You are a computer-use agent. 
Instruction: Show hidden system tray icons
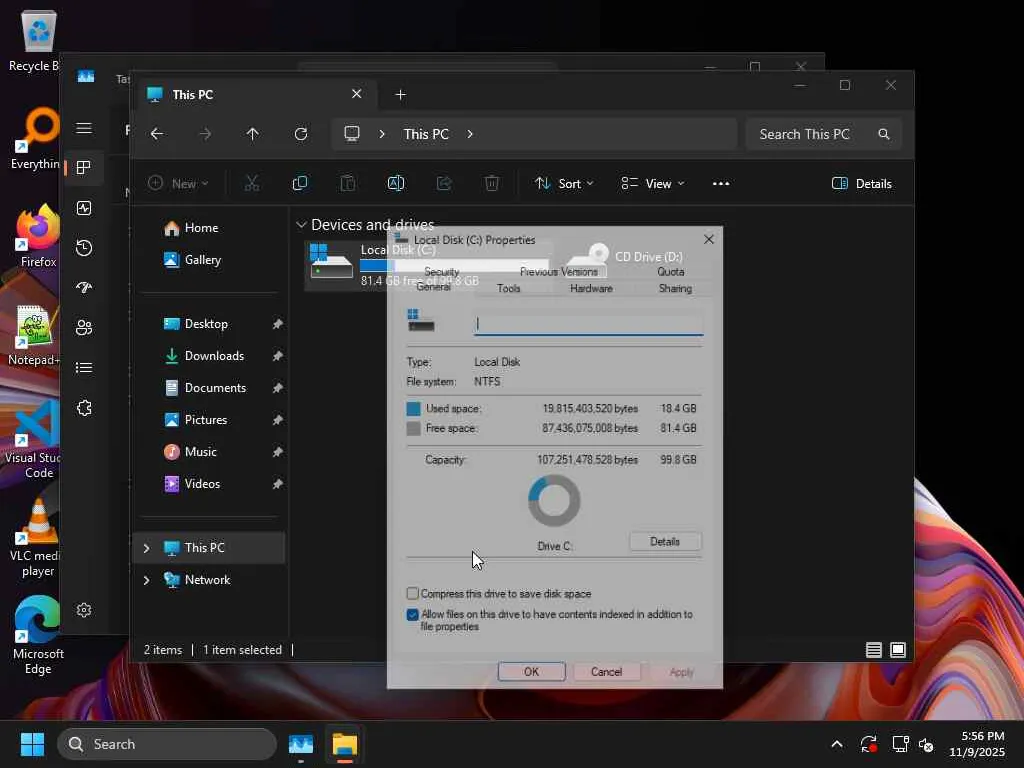pyautogui.click(x=837, y=744)
